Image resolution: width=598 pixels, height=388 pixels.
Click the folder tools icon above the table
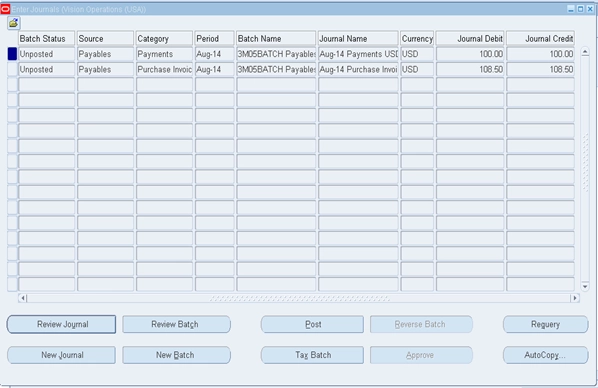pos(13,23)
